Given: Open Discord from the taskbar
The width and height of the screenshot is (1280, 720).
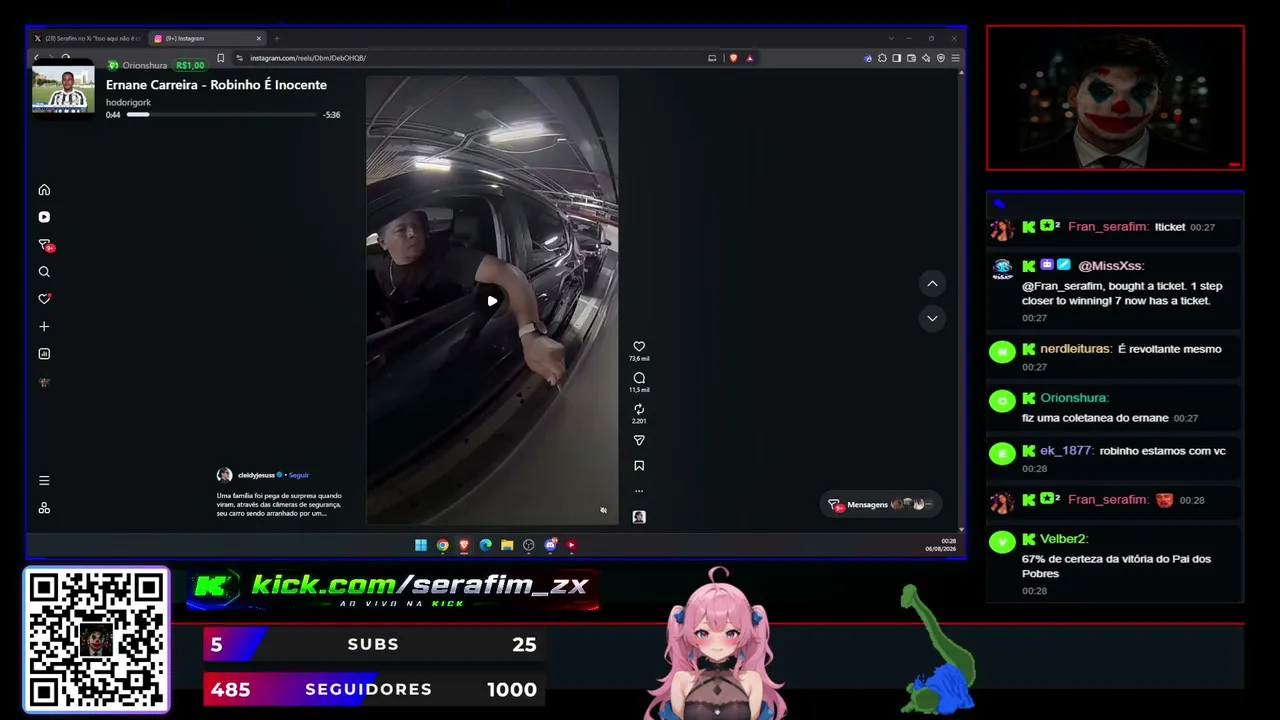Looking at the screenshot, I should point(550,545).
